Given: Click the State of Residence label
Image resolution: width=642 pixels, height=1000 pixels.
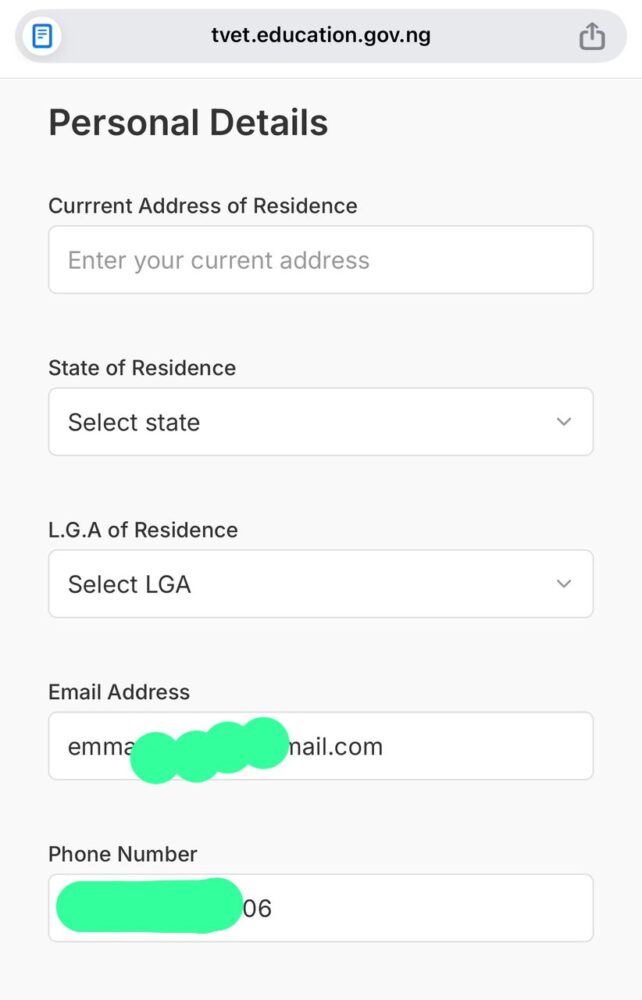Looking at the screenshot, I should click(142, 368).
